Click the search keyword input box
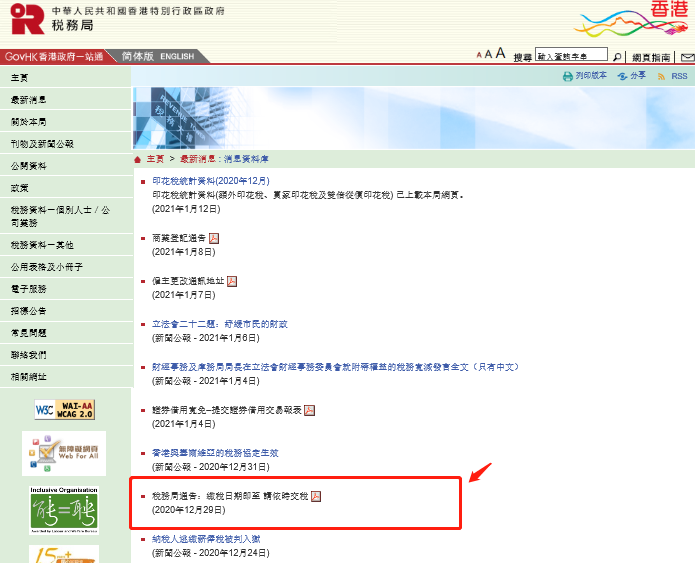Image resolution: width=695 pixels, height=563 pixels. 571,57
